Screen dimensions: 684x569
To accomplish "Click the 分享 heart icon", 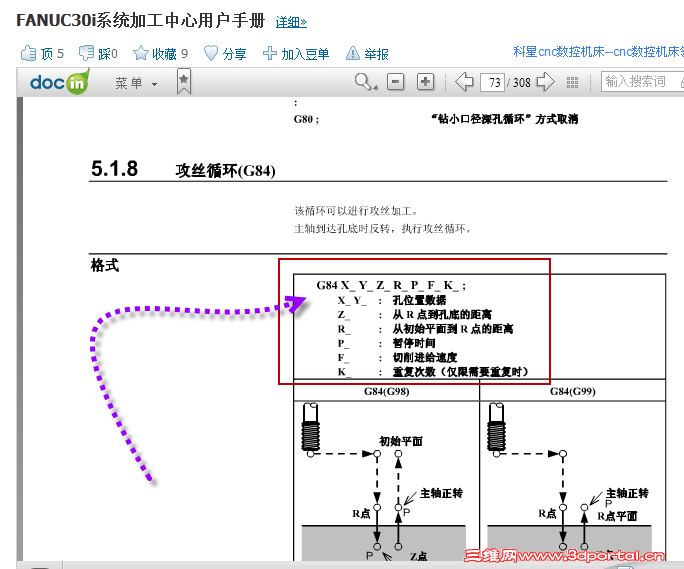I will (211, 53).
